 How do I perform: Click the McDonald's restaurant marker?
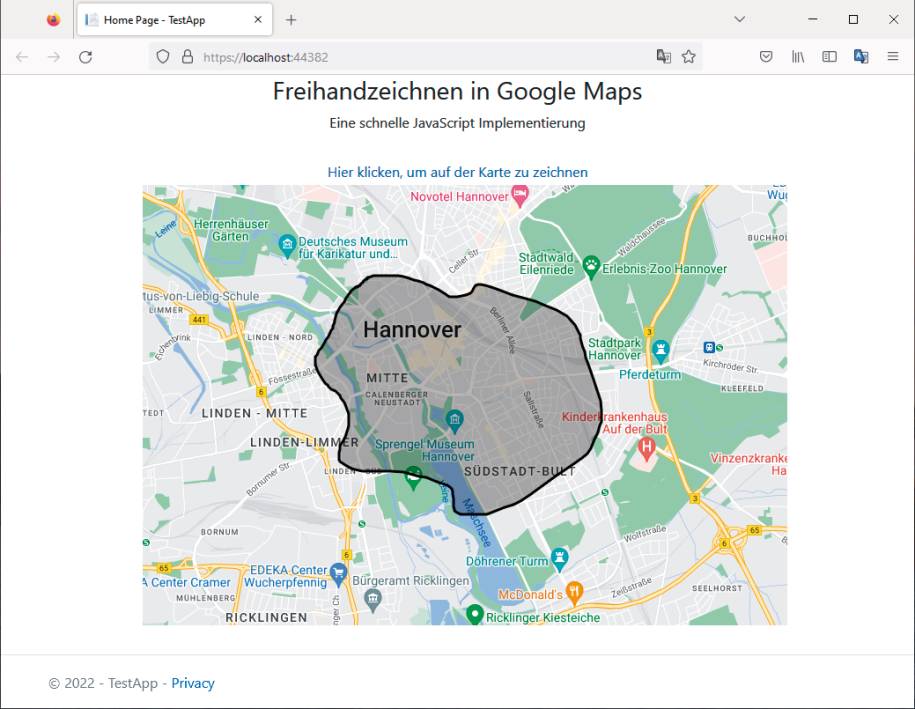coord(575,593)
